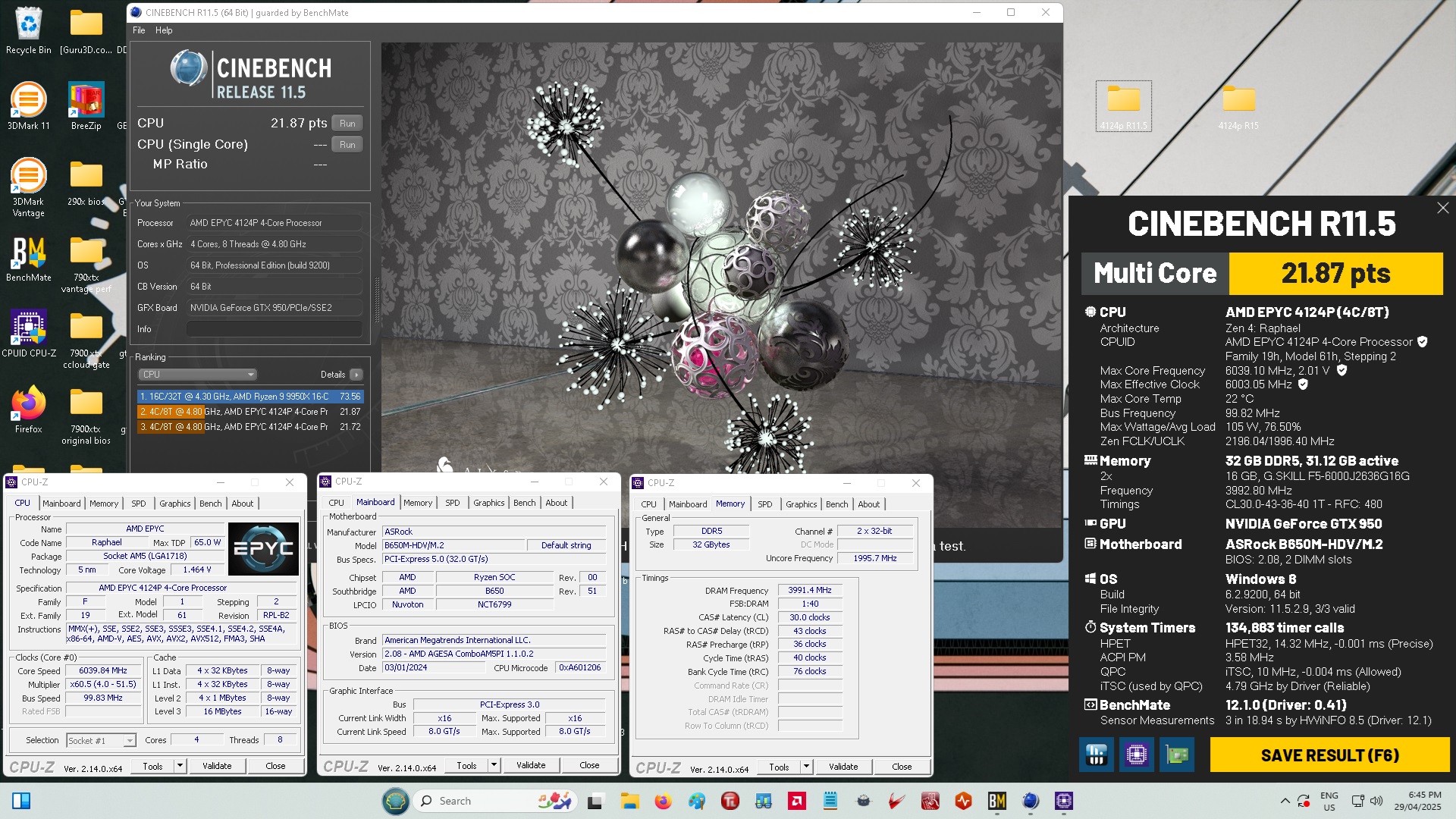Open the clock showing 6:45 PM
The width and height of the screenshot is (1456, 819).
tap(1417, 801)
